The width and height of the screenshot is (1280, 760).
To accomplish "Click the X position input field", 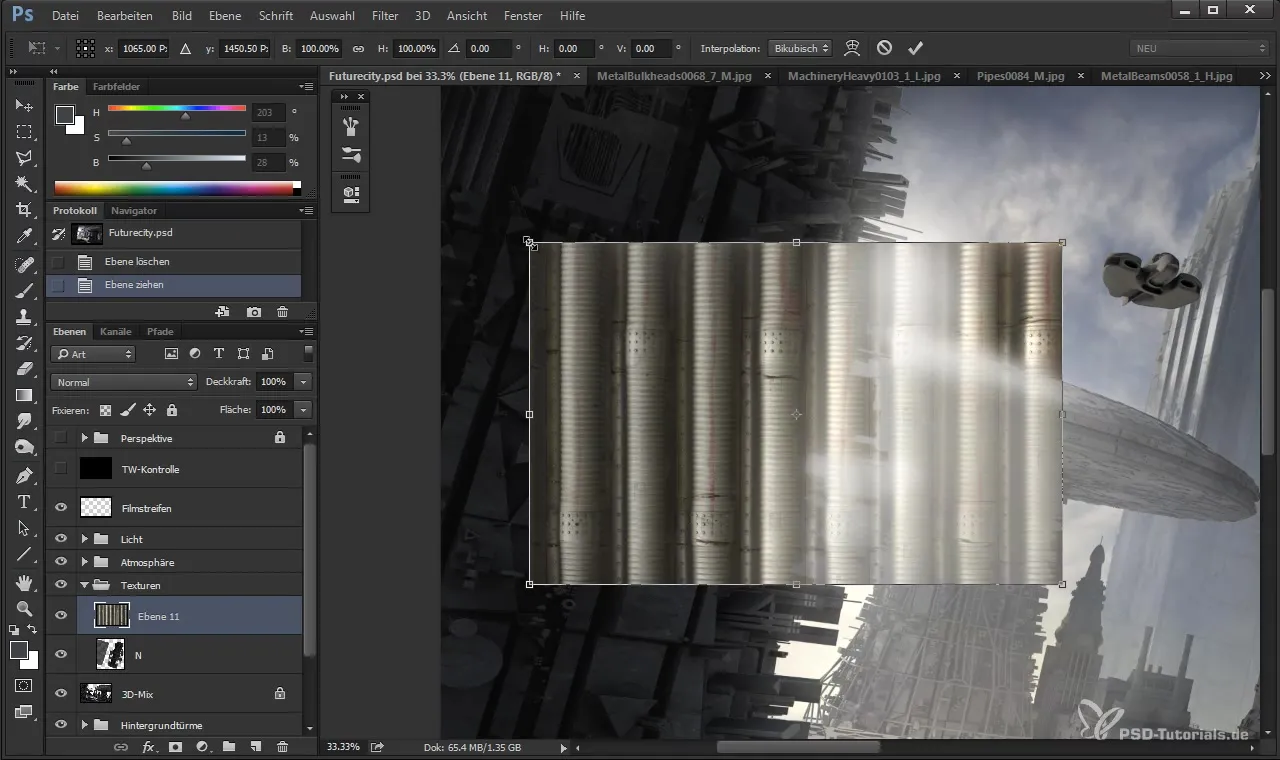I will pyautogui.click(x=143, y=48).
